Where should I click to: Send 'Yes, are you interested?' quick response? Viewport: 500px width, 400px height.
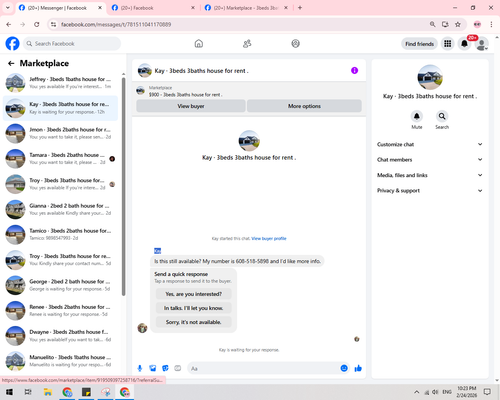click(x=193, y=294)
